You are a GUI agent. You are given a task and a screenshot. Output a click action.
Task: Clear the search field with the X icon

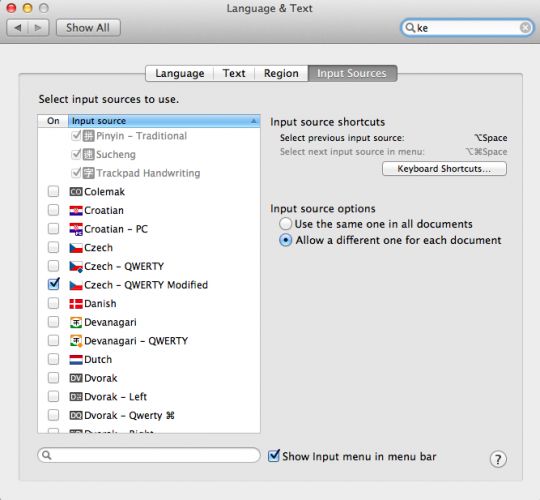[525, 28]
